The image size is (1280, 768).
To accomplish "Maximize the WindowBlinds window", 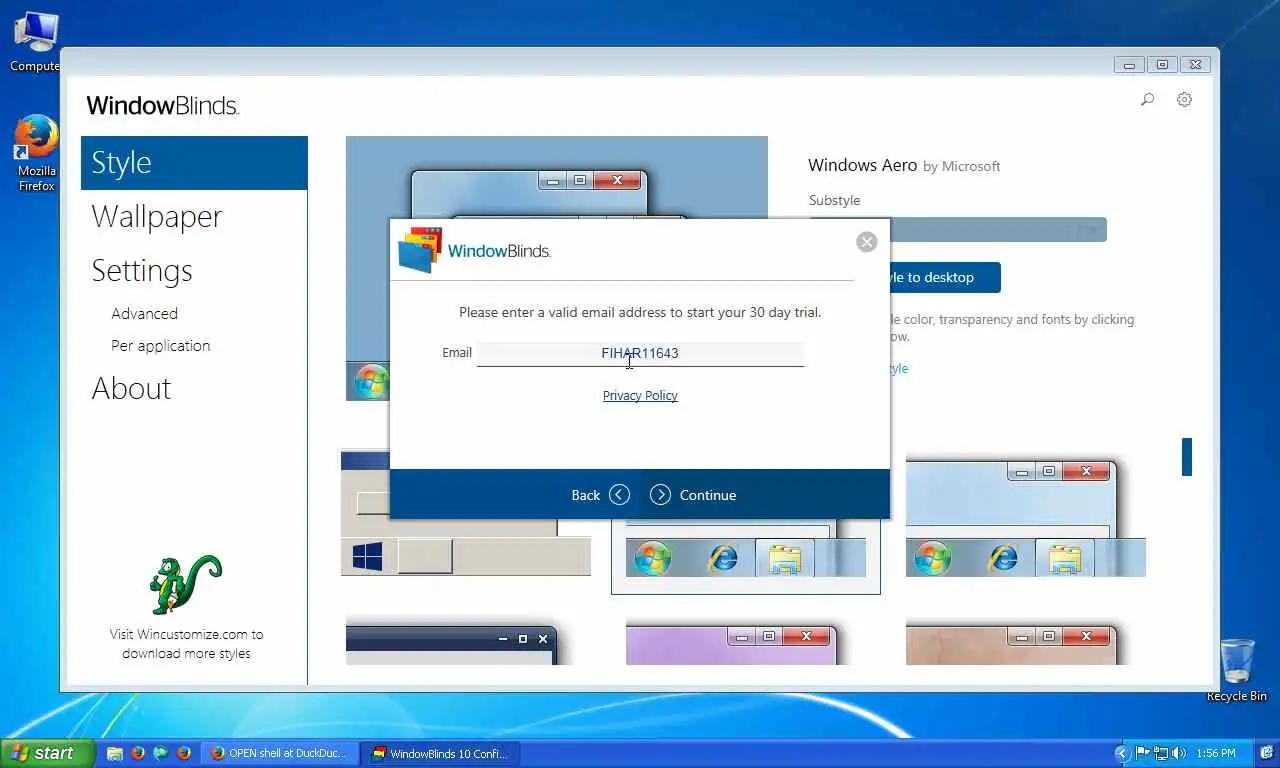I will (1162, 65).
